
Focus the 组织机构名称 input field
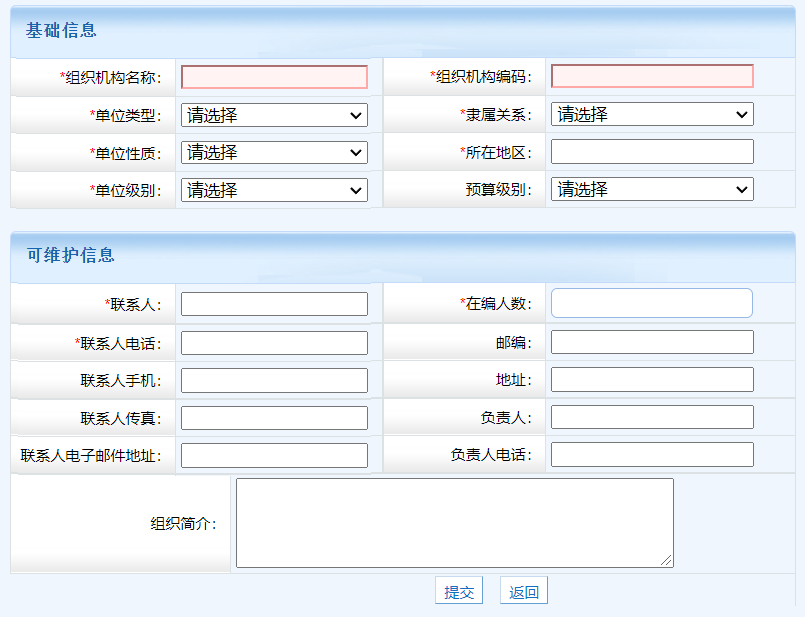(274, 77)
